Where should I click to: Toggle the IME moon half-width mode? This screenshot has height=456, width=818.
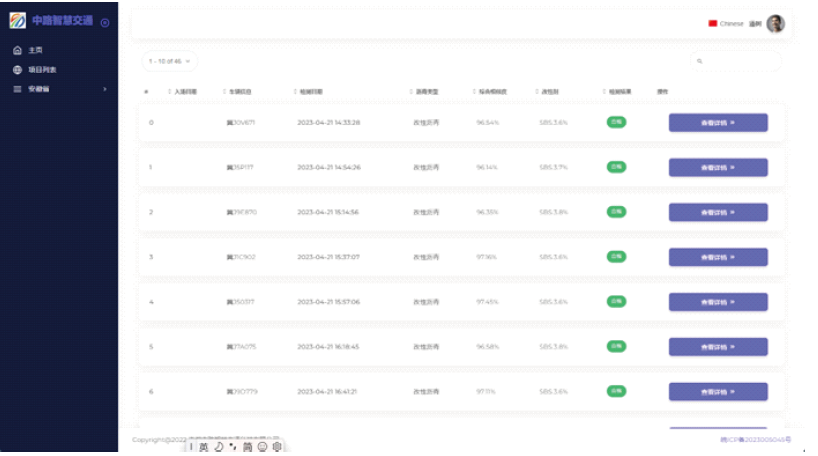point(219,447)
